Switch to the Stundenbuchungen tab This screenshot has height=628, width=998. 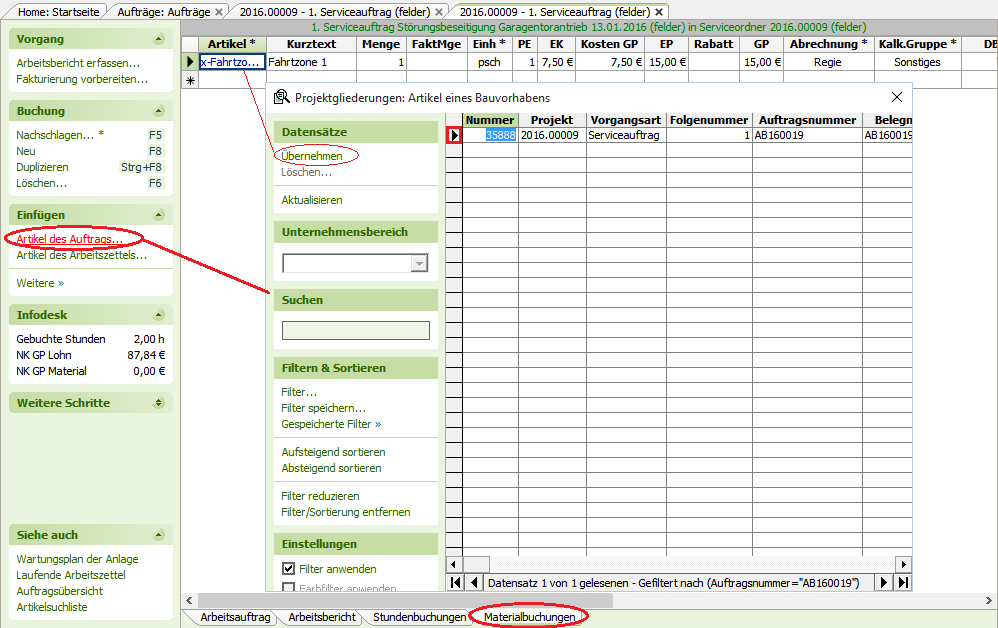pos(419,617)
